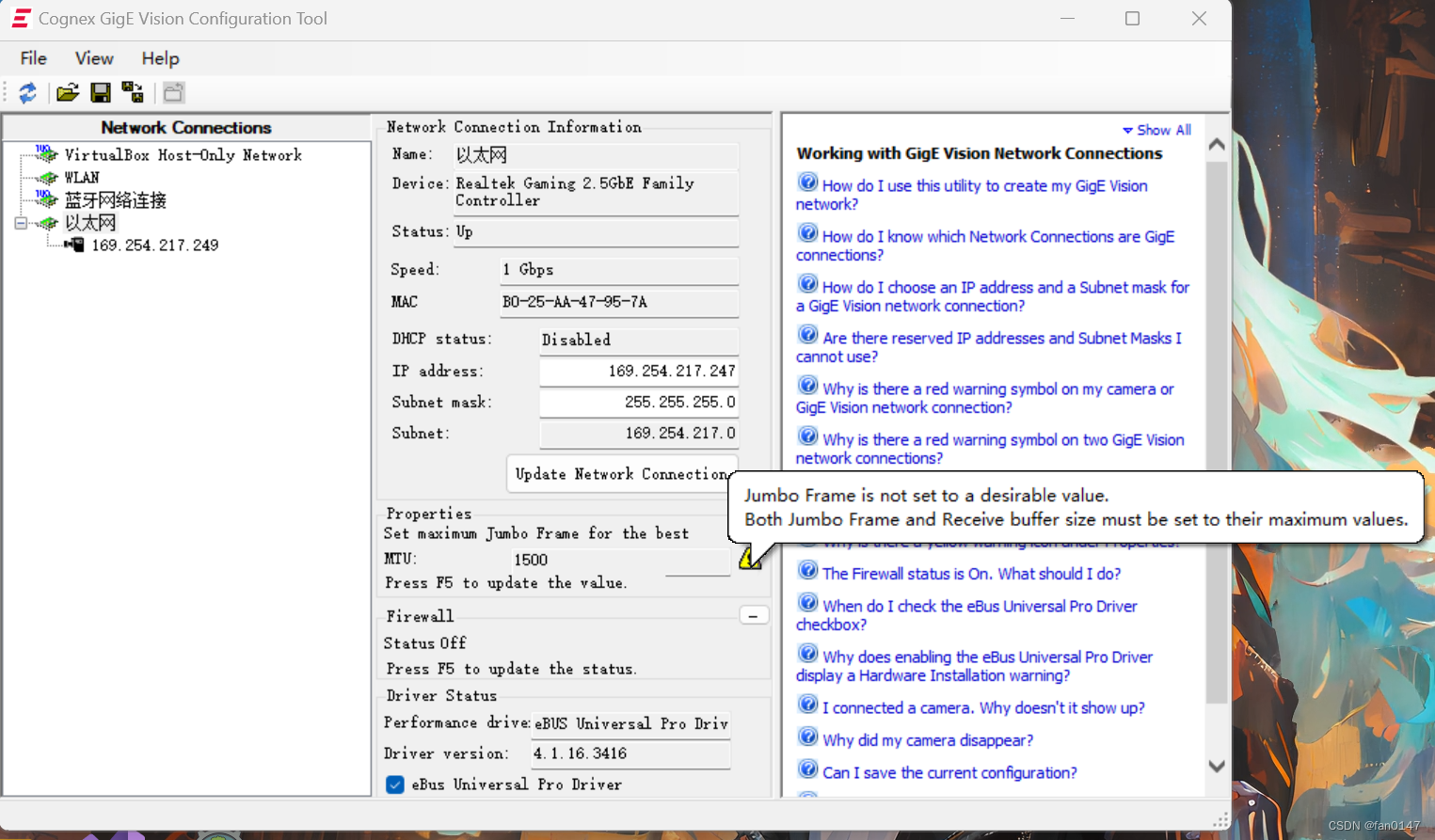
Task: Select VirtualBox Host-Only Network in tree
Action: [x=183, y=155]
